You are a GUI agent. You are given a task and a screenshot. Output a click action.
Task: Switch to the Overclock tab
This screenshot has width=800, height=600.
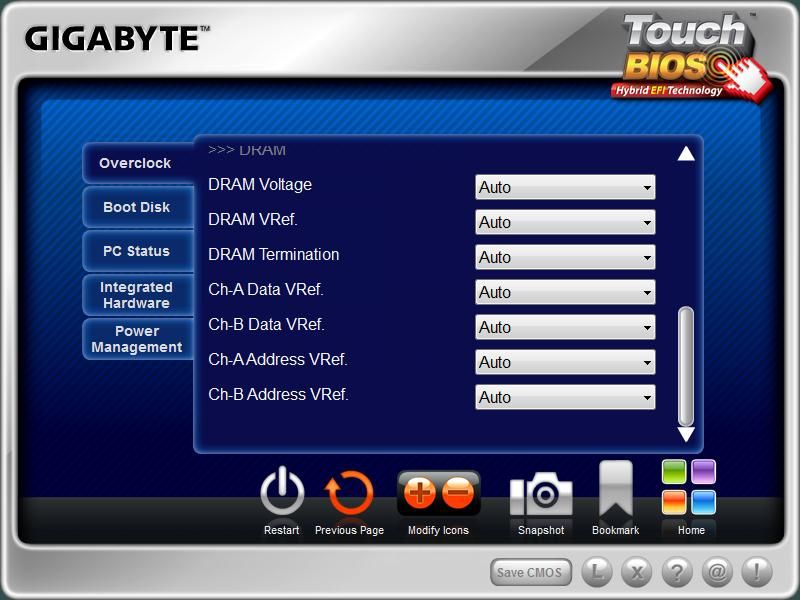pyautogui.click(x=138, y=163)
